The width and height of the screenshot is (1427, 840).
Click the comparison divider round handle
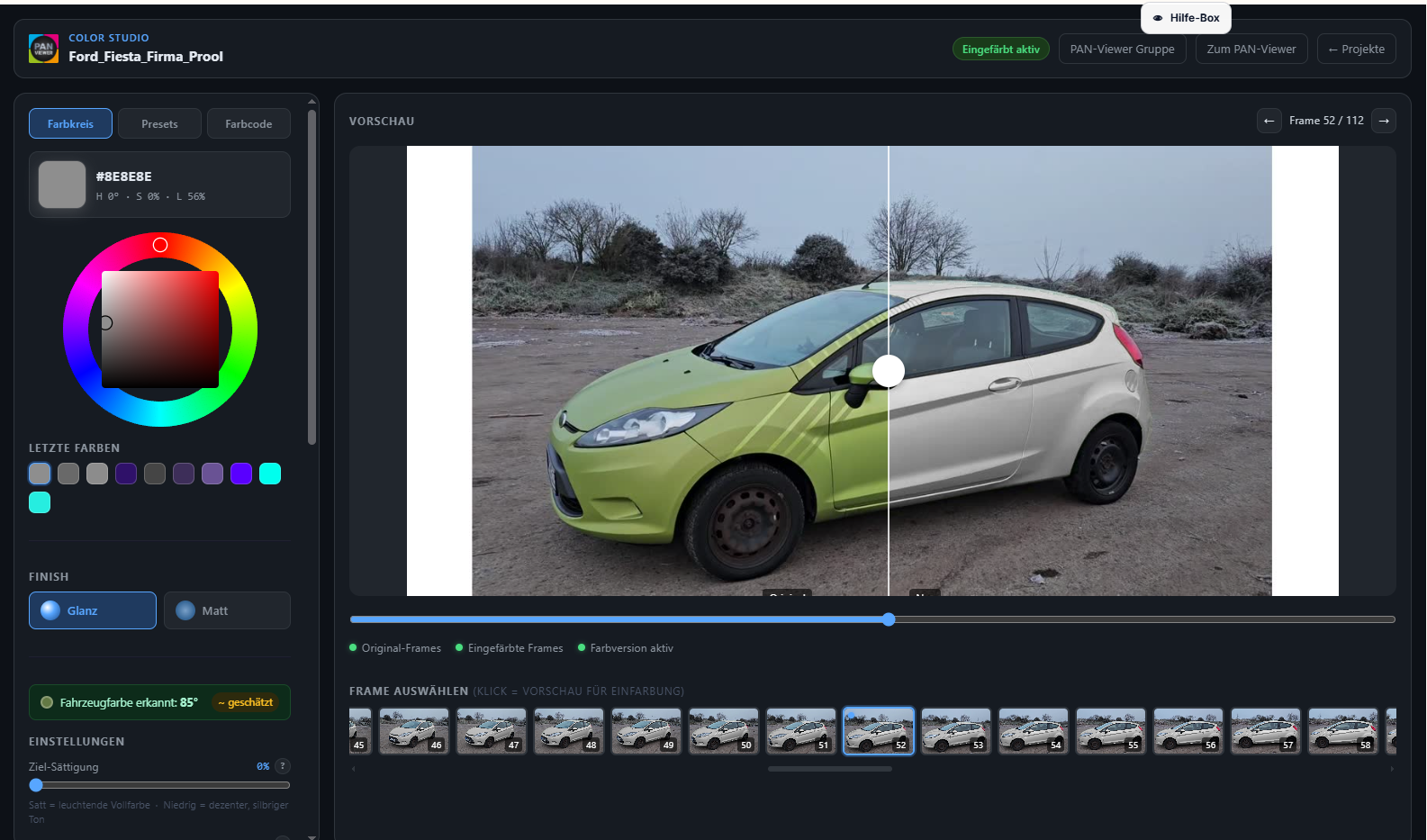[x=889, y=371]
